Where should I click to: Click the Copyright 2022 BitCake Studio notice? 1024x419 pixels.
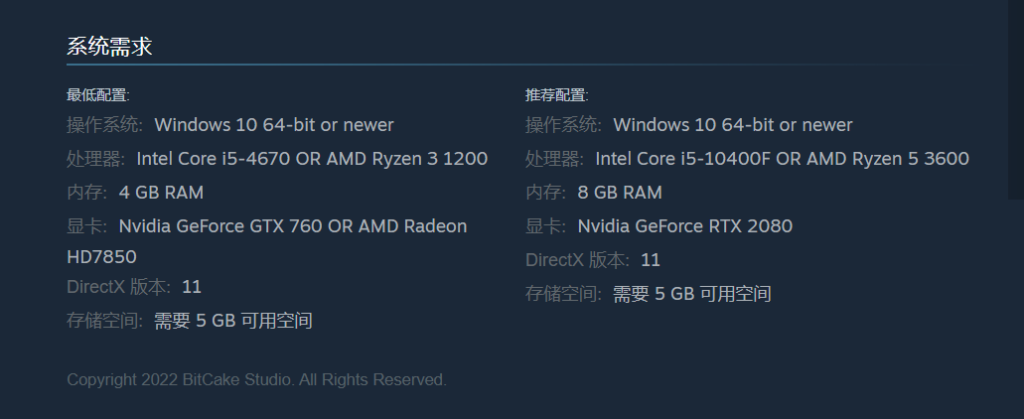257,380
